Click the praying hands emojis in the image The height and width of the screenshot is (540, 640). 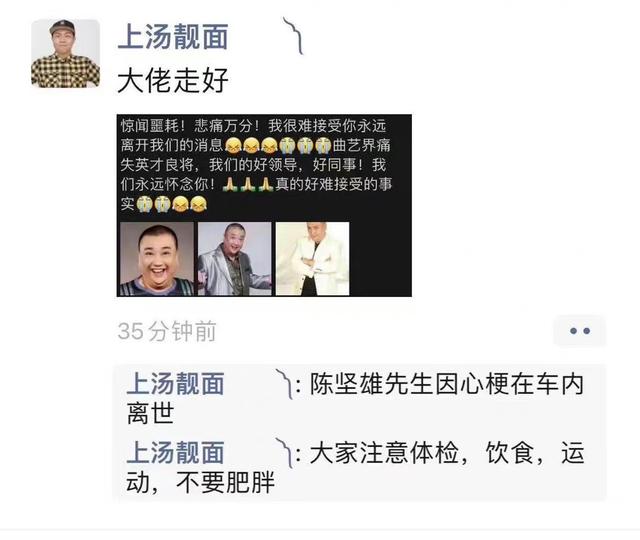pyautogui.click(x=248, y=184)
